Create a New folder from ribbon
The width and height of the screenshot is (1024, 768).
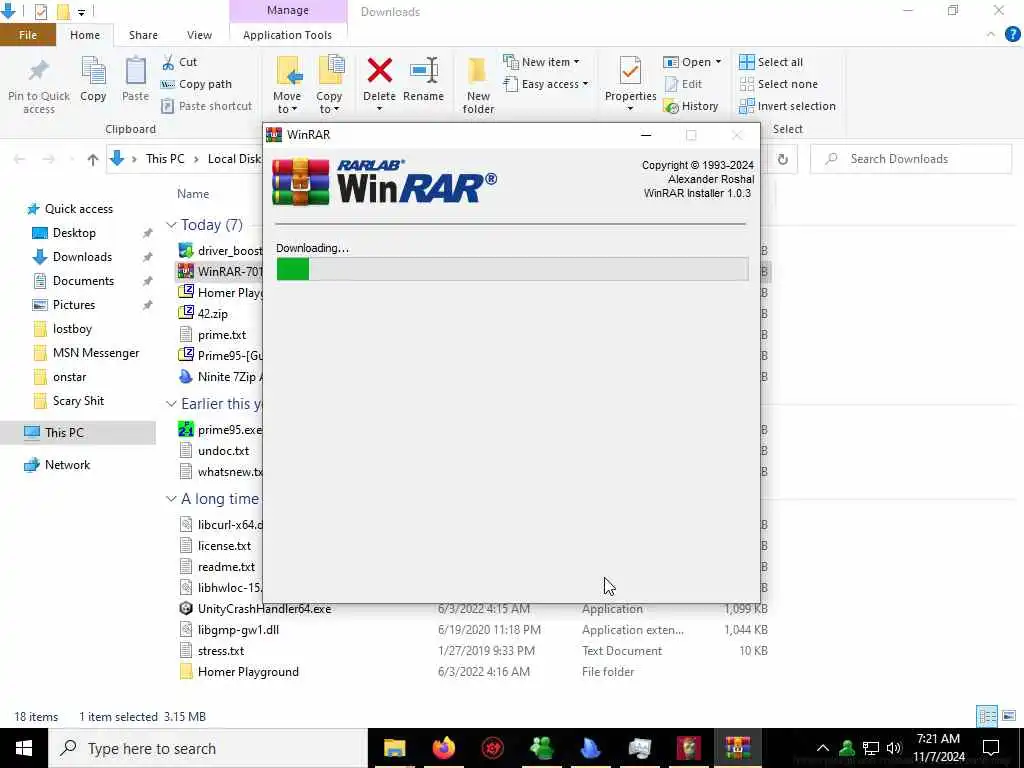tap(478, 85)
